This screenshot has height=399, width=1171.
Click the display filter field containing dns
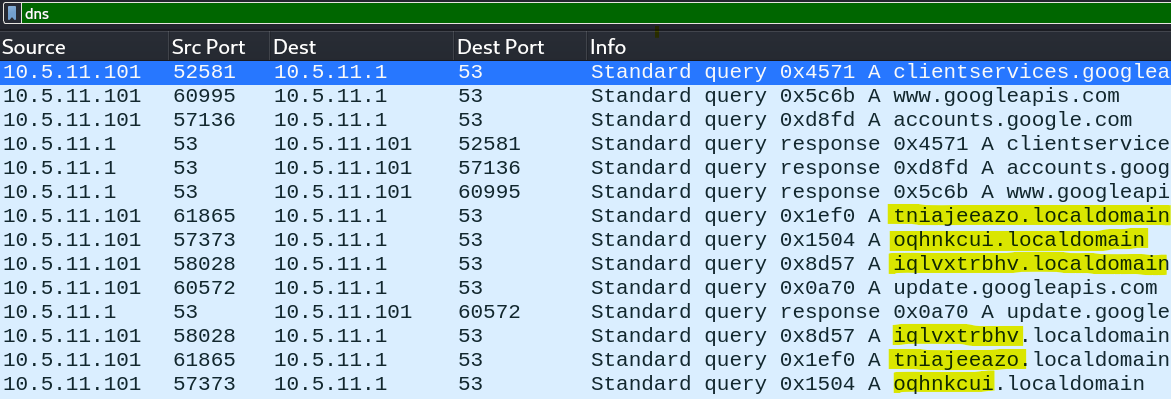click(596, 13)
